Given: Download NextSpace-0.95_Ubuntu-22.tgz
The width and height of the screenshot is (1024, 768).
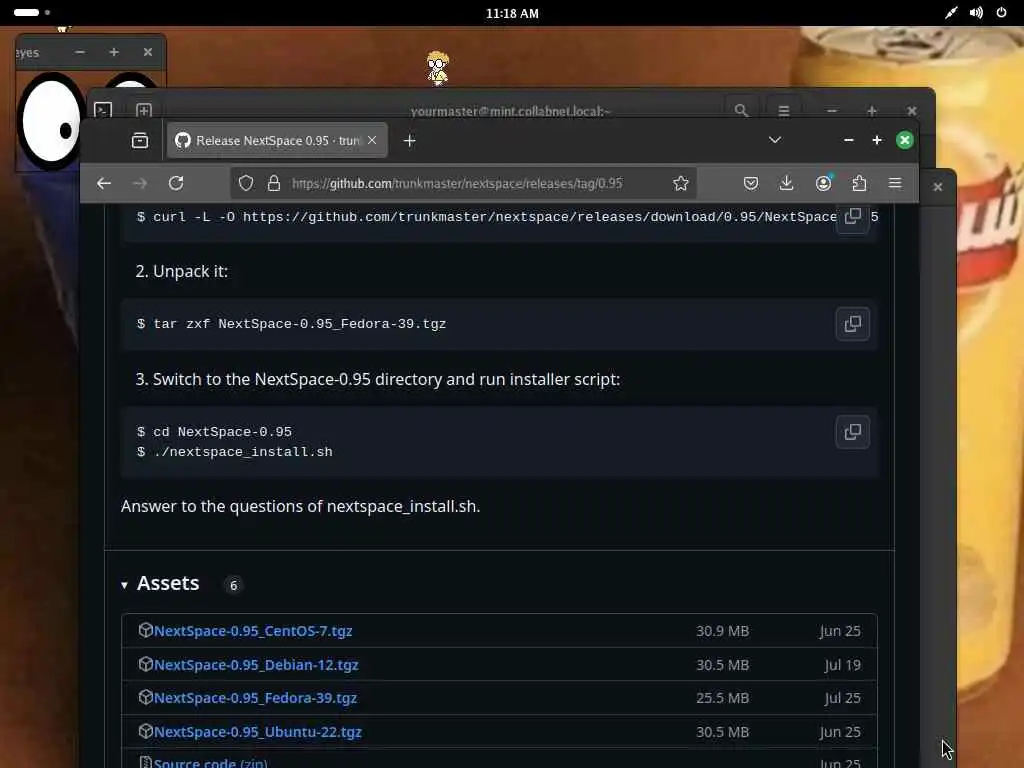Looking at the screenshot, I should click(257, 732).
